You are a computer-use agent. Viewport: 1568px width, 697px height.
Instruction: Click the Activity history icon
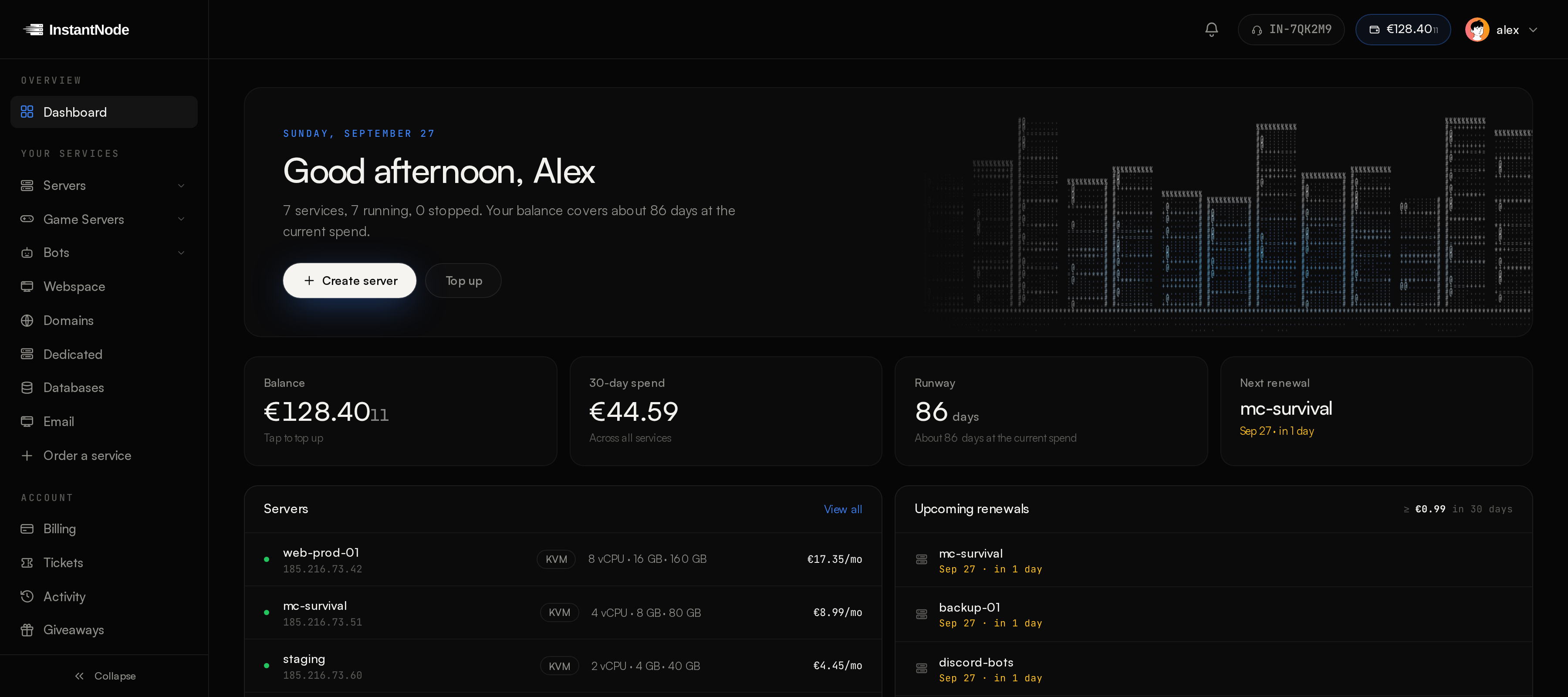27,596
